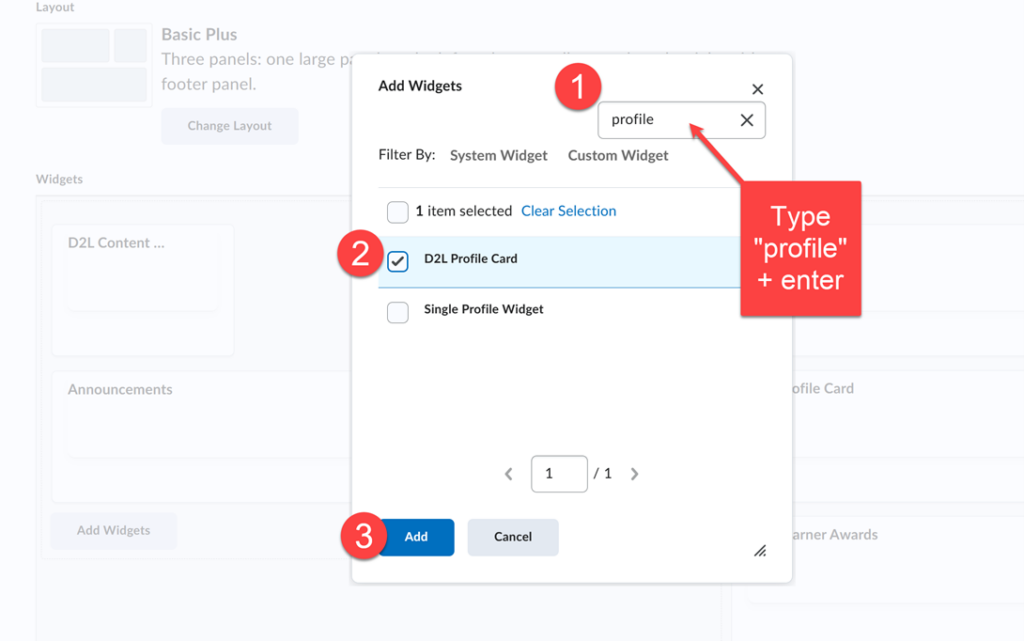Uncheck the D2L Profile Card checkbox
The image size is (1024, 641).
tap(397, 261)
